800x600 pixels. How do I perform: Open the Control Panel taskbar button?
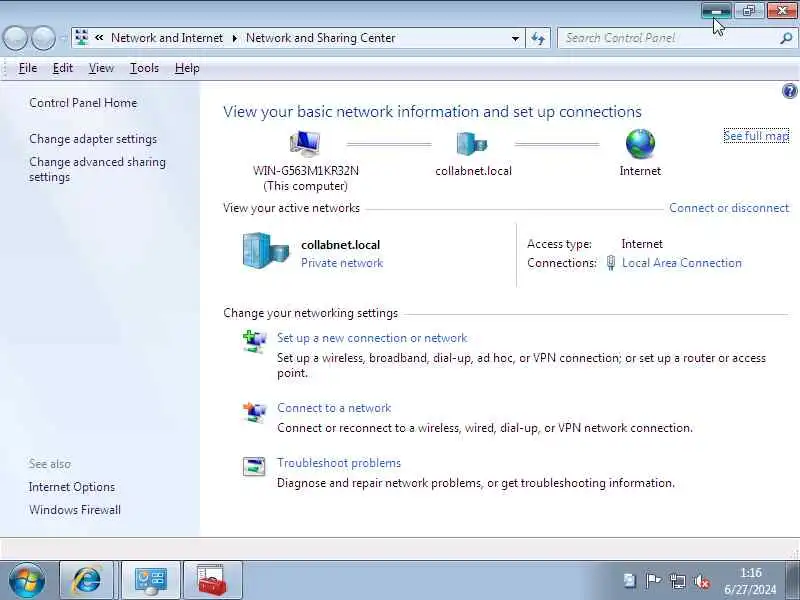click(151, 581)
